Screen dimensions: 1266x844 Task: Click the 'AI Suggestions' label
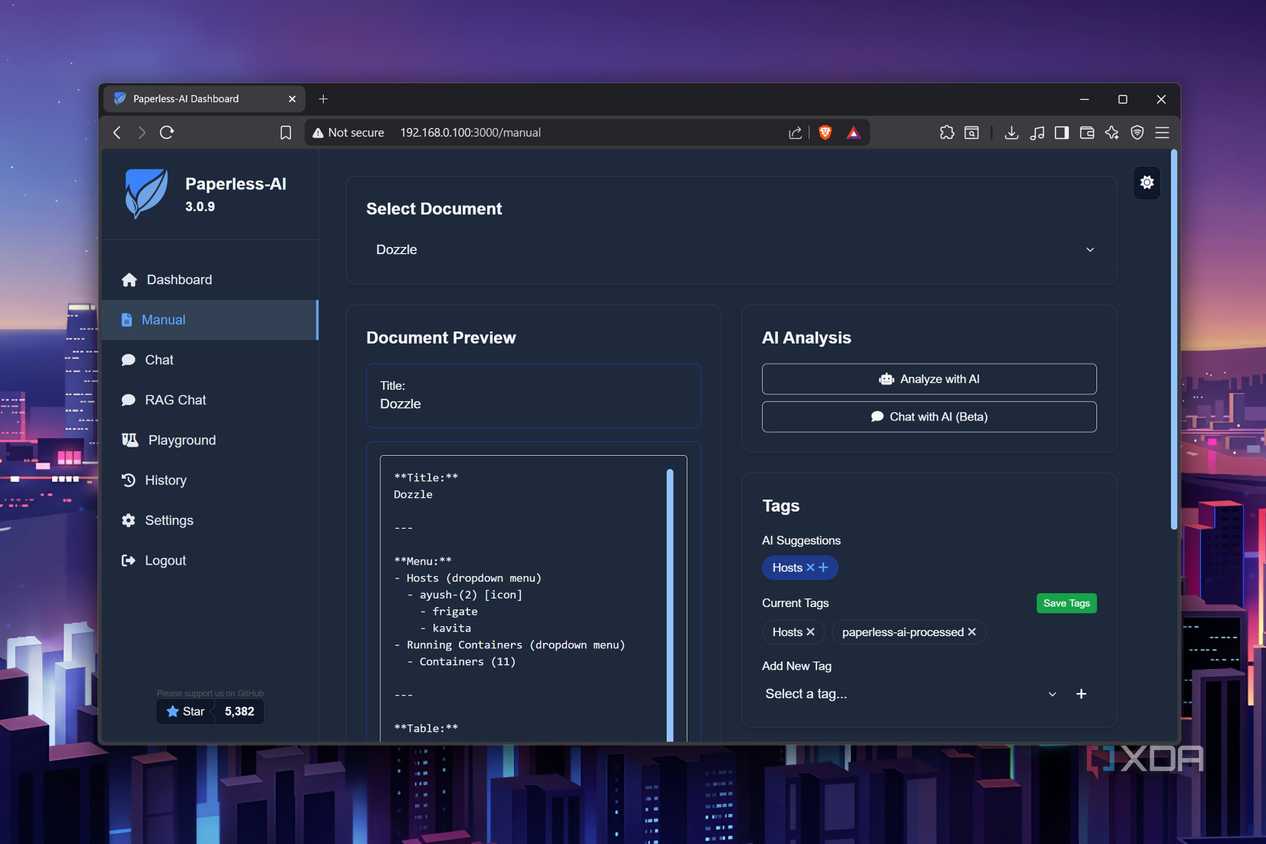(x=801, y=540)
